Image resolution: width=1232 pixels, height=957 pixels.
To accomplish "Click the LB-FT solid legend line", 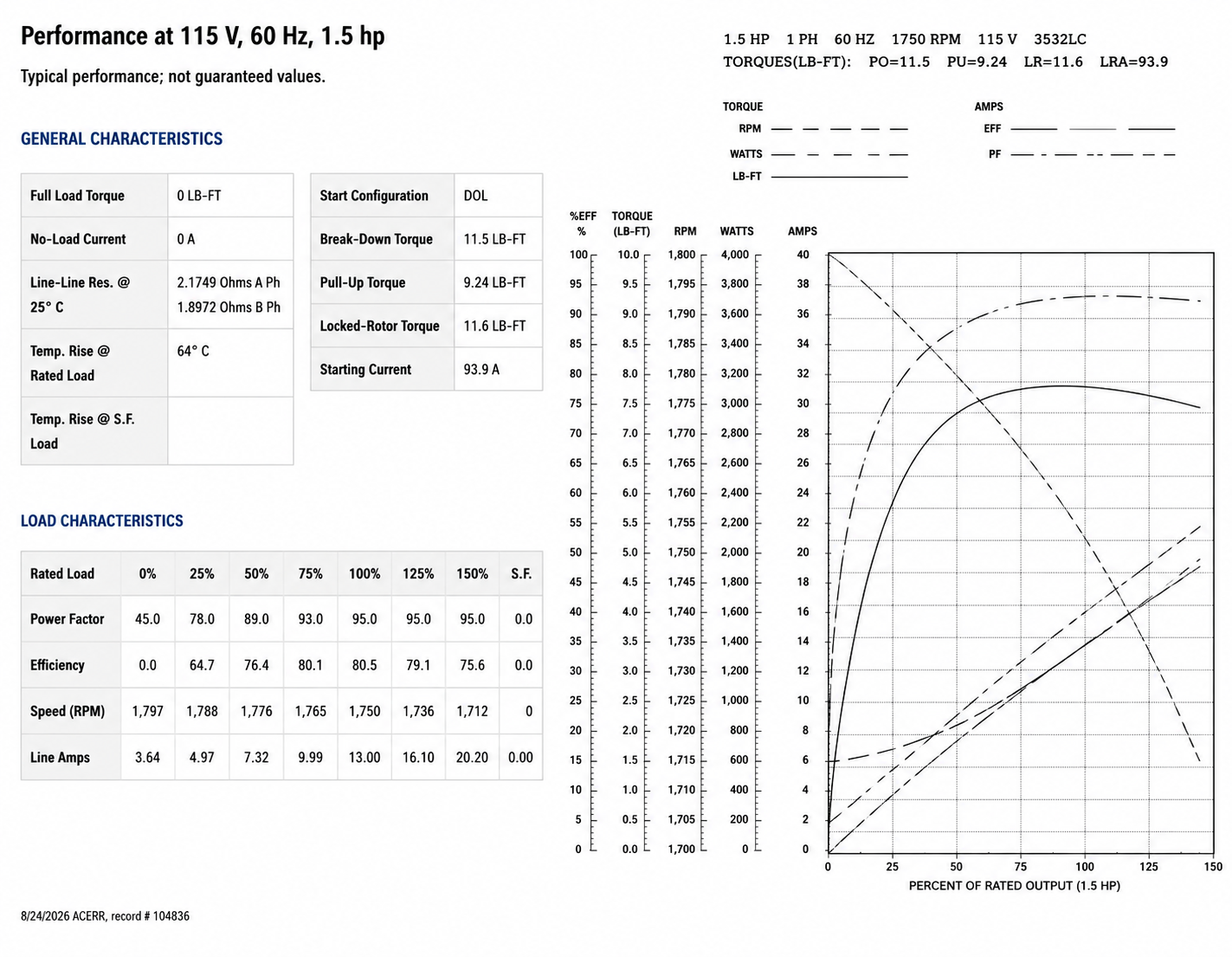I will pyautogui.click(x=839, y=177).
